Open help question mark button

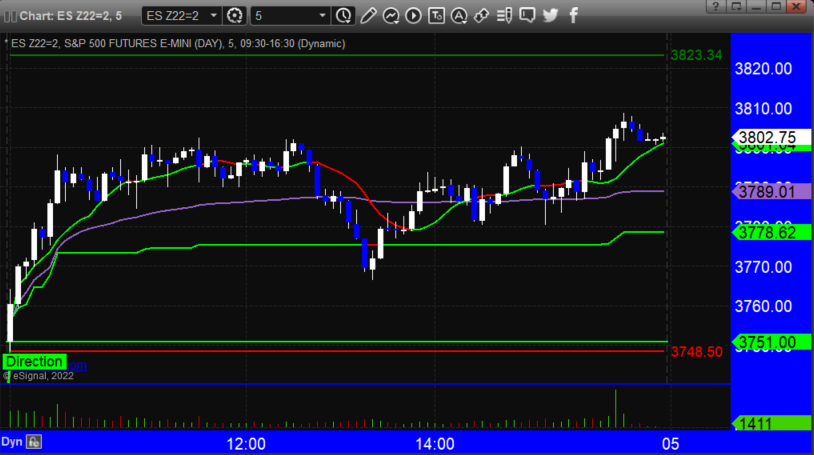(x=716, y=6)
